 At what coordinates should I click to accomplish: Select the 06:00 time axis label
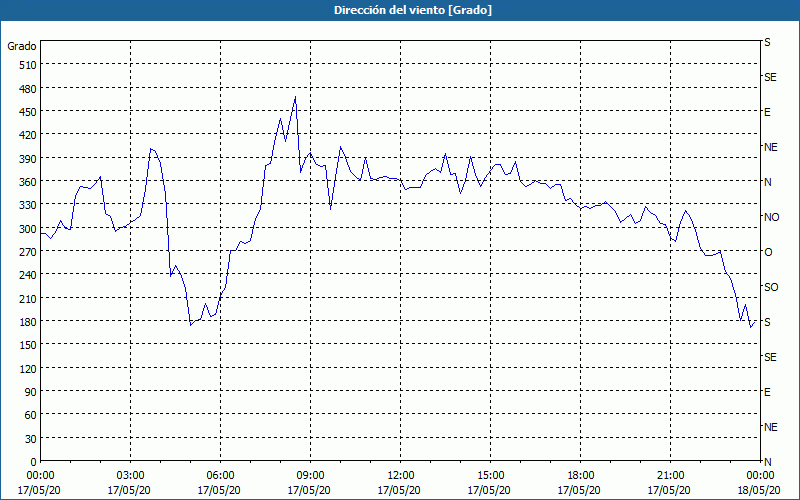220,476
